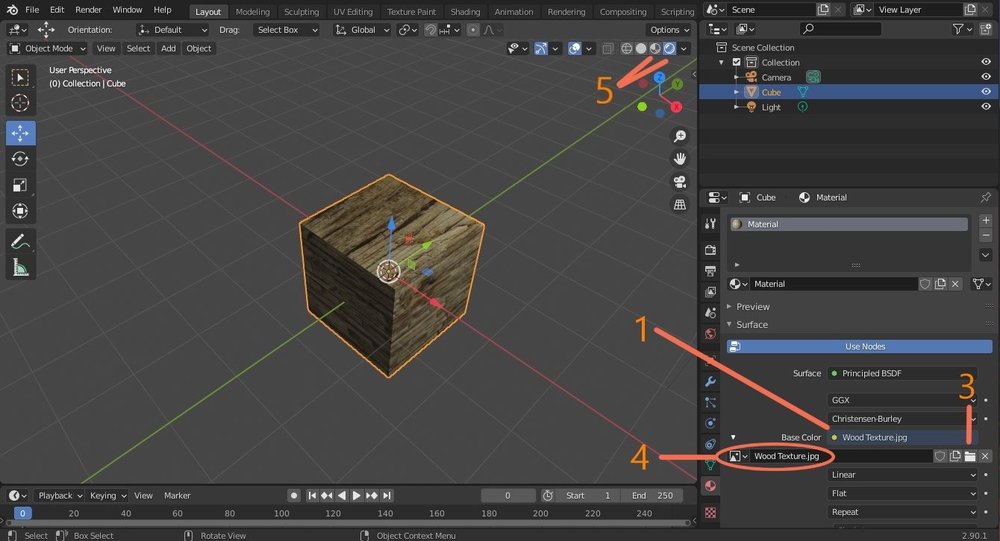This screenshot has height=541, width=1000.
Task: Open the Object Mode dropdown
Action: (47, 48)
